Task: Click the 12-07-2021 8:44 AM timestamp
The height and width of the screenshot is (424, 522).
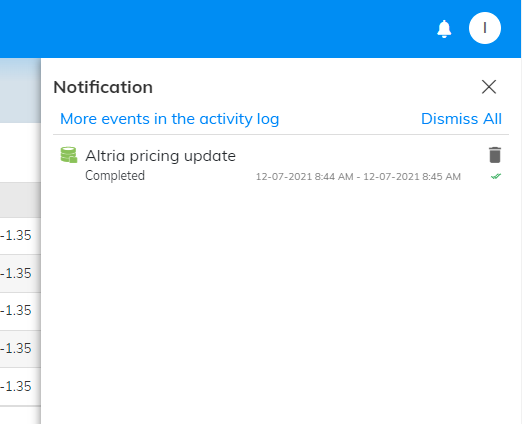Action: pyautogui.click(x=304, y=177)
